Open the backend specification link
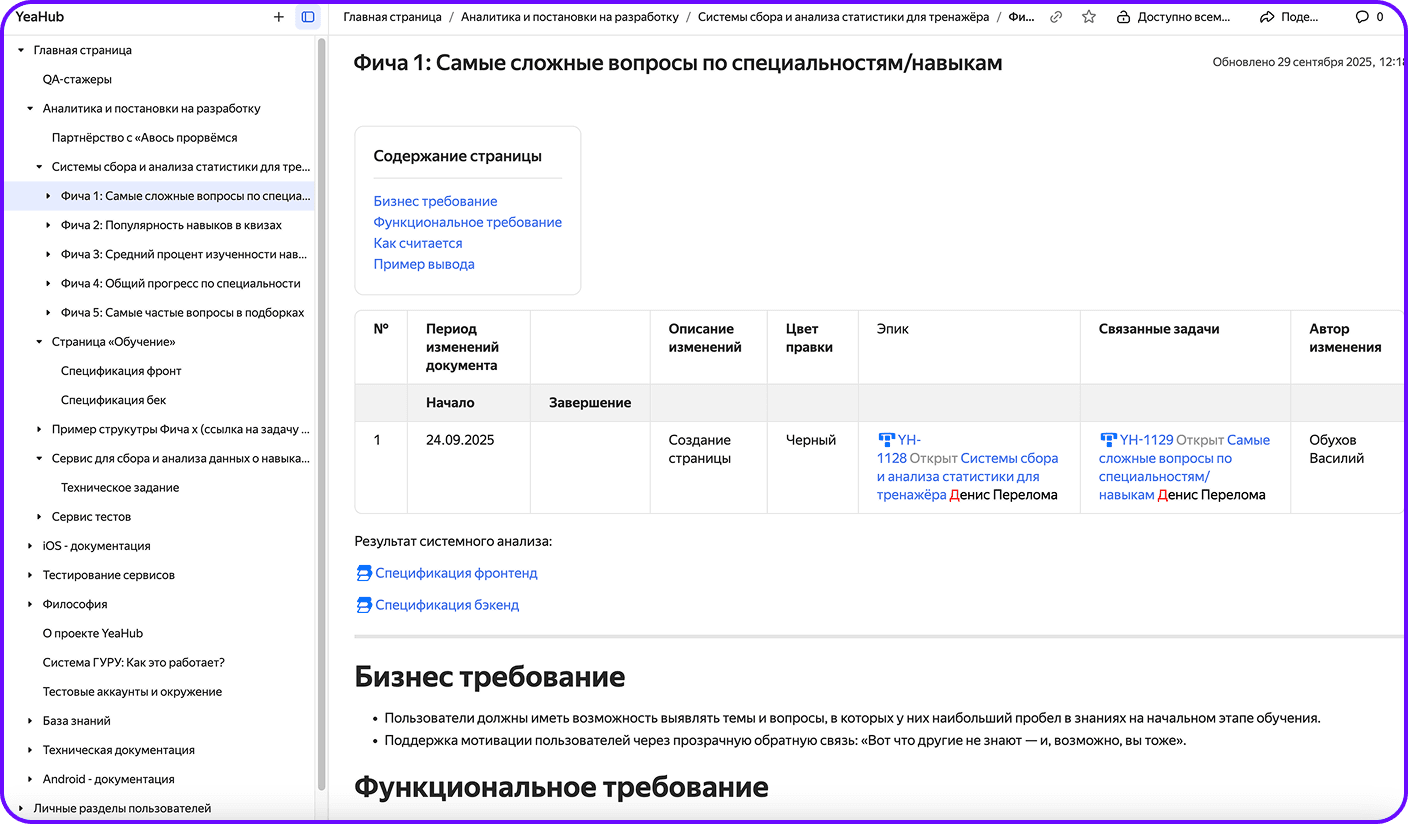The image size is (1408, 824). tap(446, 605)
